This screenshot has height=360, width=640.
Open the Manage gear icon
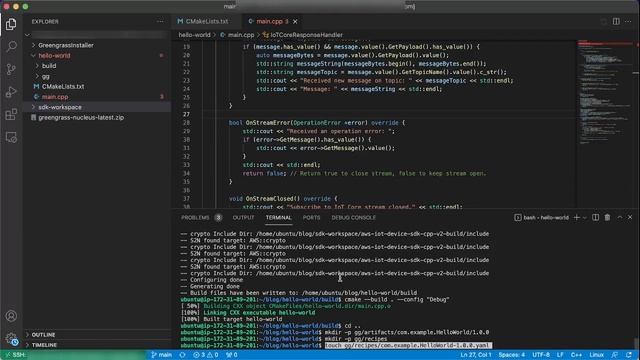(x=11, y=338)
